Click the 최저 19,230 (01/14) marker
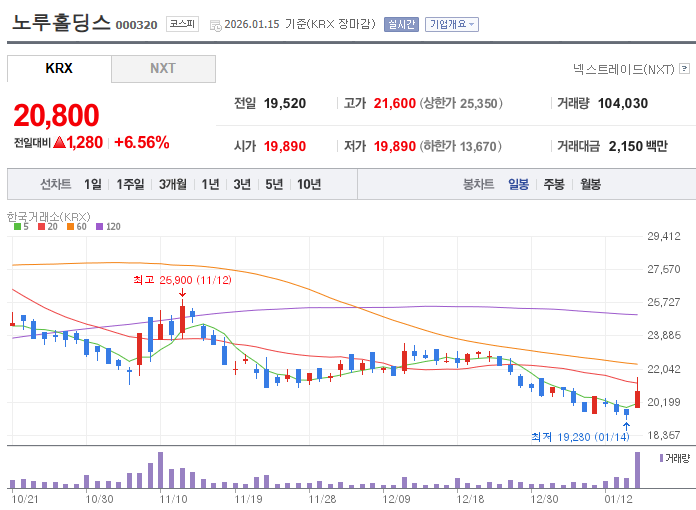The height and width of the screenshot is (510, 696). (x=581, y=437)
